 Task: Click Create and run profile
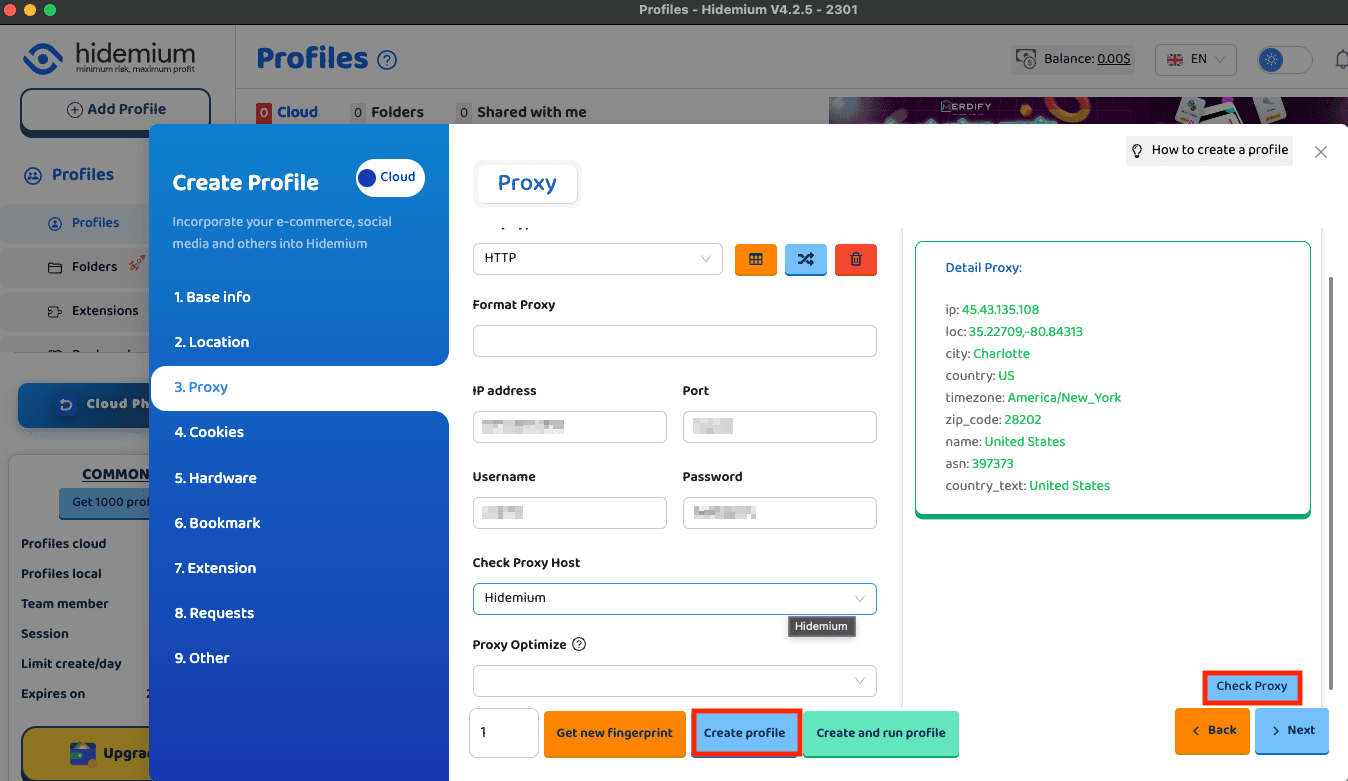pyautogui.click(x=880, y=733)
